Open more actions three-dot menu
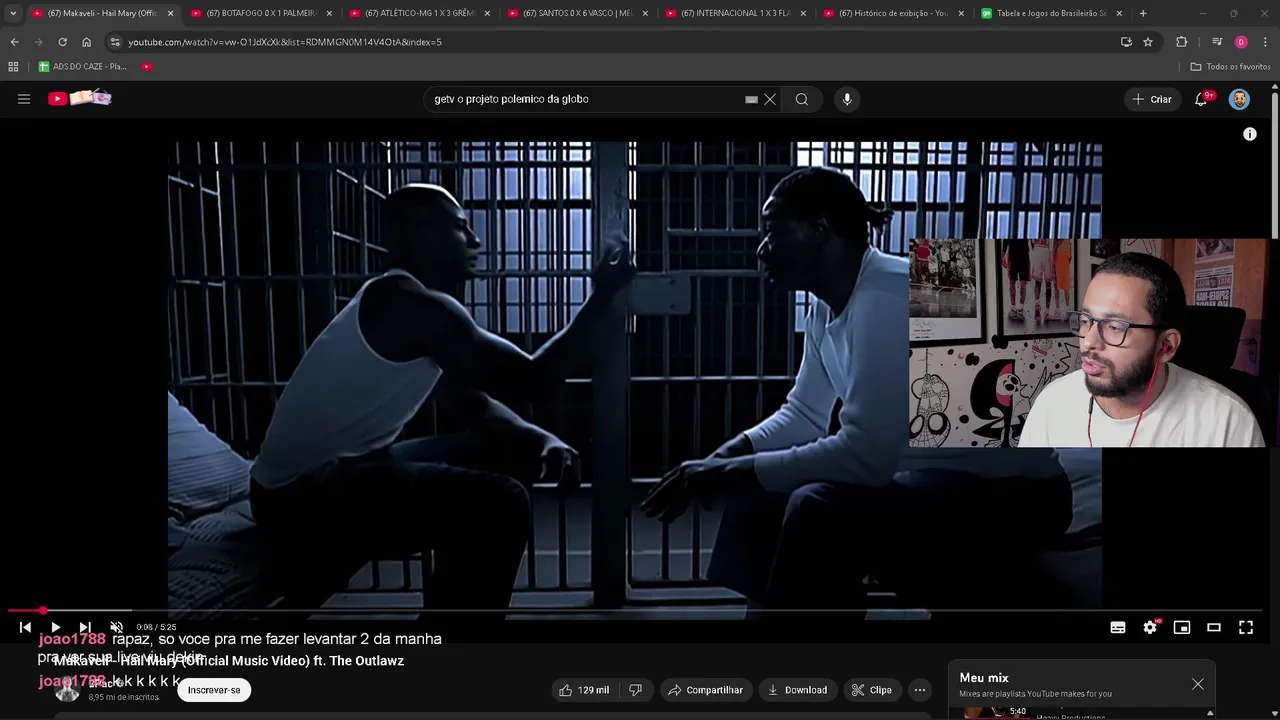This screenshot has height=720, width=1280. coord(920,690)
